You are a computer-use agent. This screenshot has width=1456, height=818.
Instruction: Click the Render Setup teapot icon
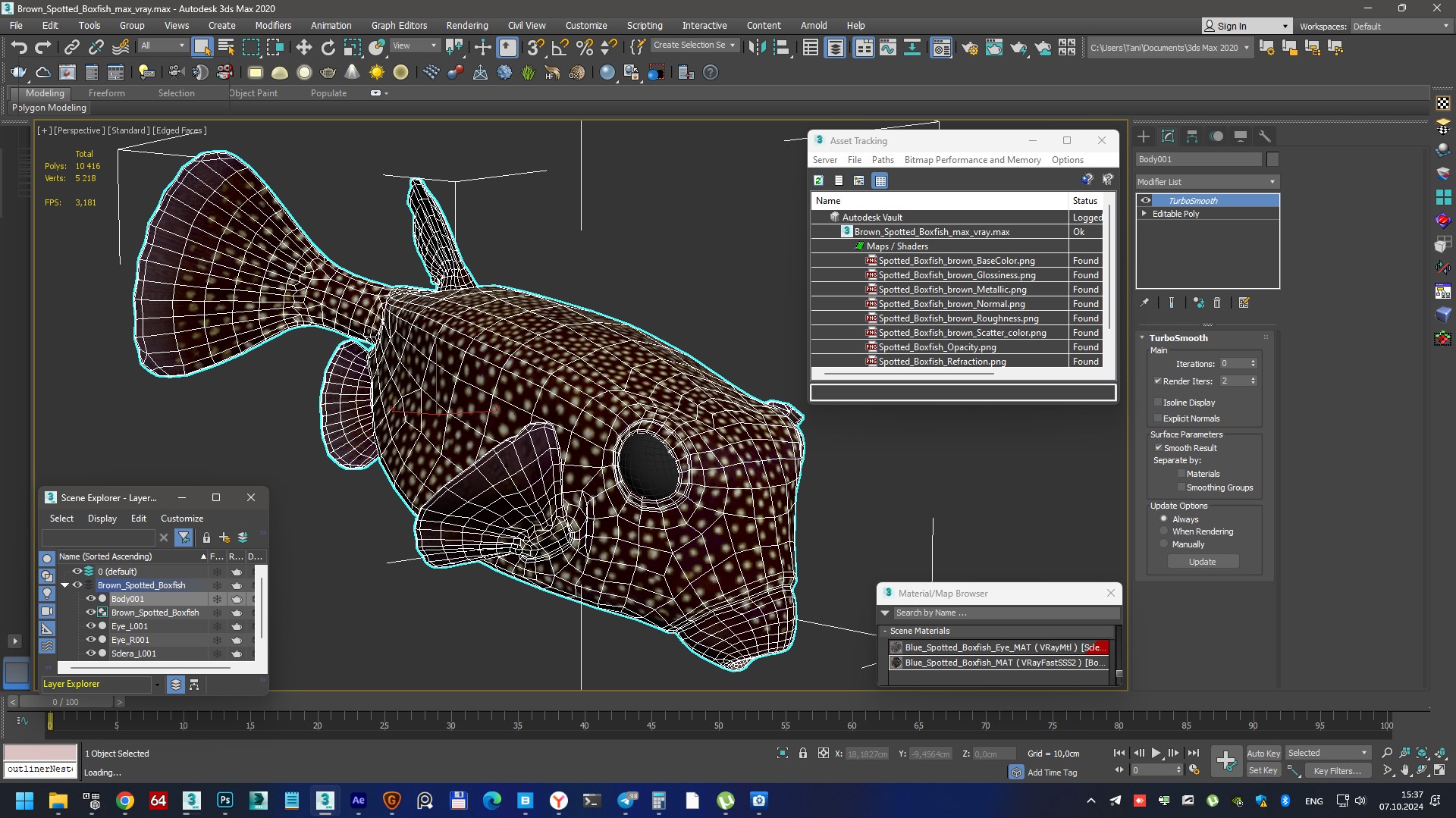click(x=969, y=48)
